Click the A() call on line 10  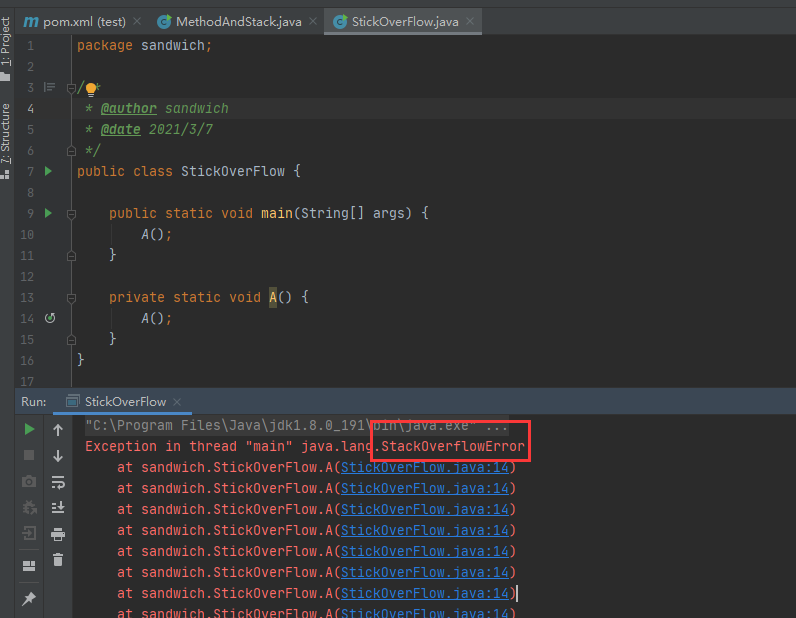click(156, 235)
